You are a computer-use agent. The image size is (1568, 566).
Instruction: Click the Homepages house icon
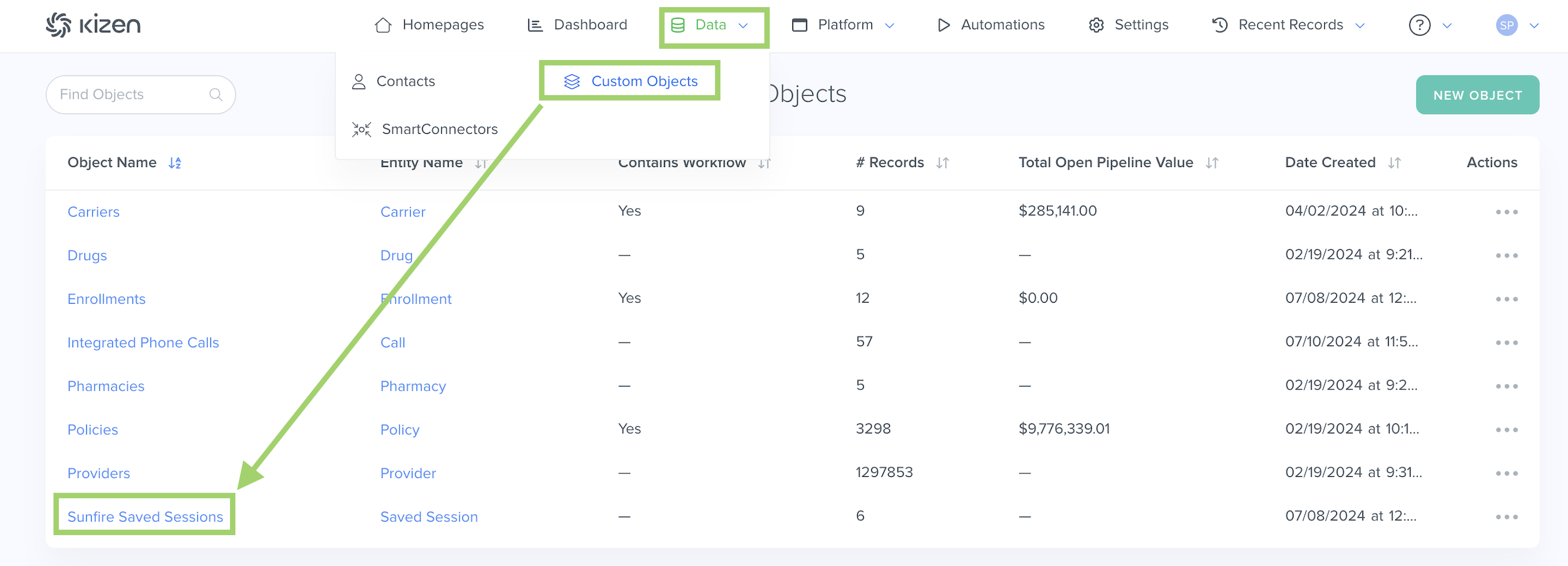click(x=383, y=25)
